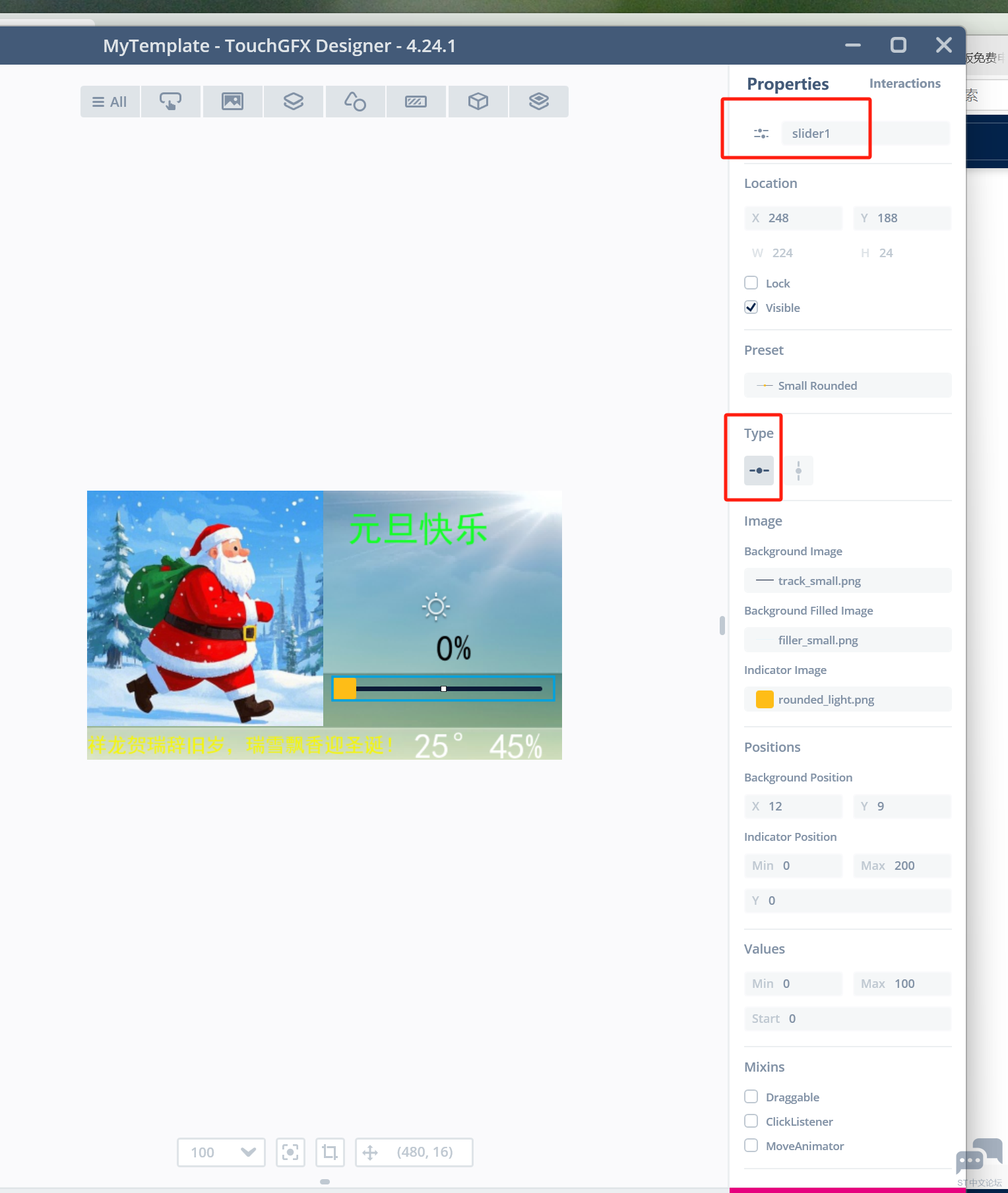Open Background Image track_small.png selector
The width and height of the screenshot is (1008, 1193).
pos(848,580)
